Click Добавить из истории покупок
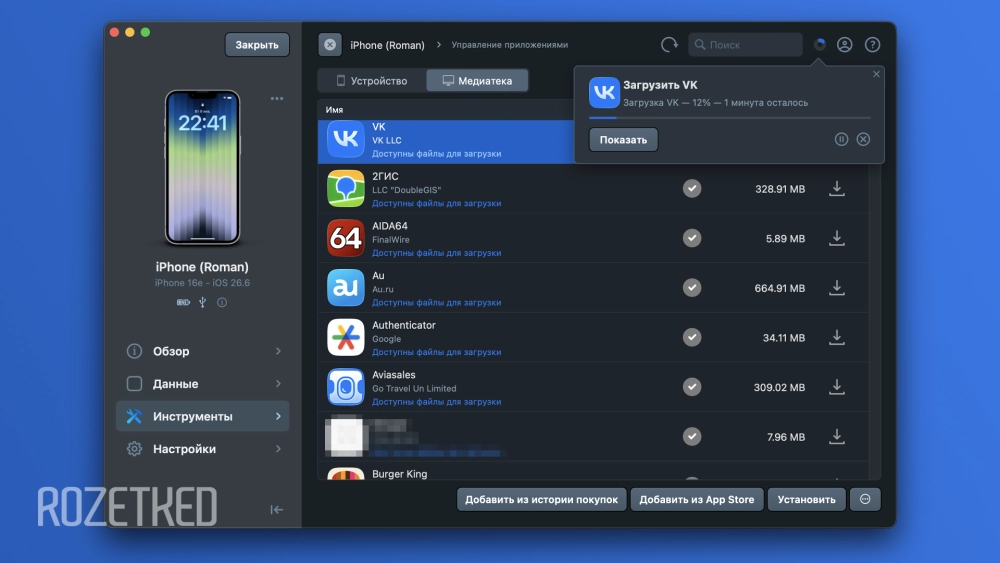1000x563 pixels. pos(541,499)
